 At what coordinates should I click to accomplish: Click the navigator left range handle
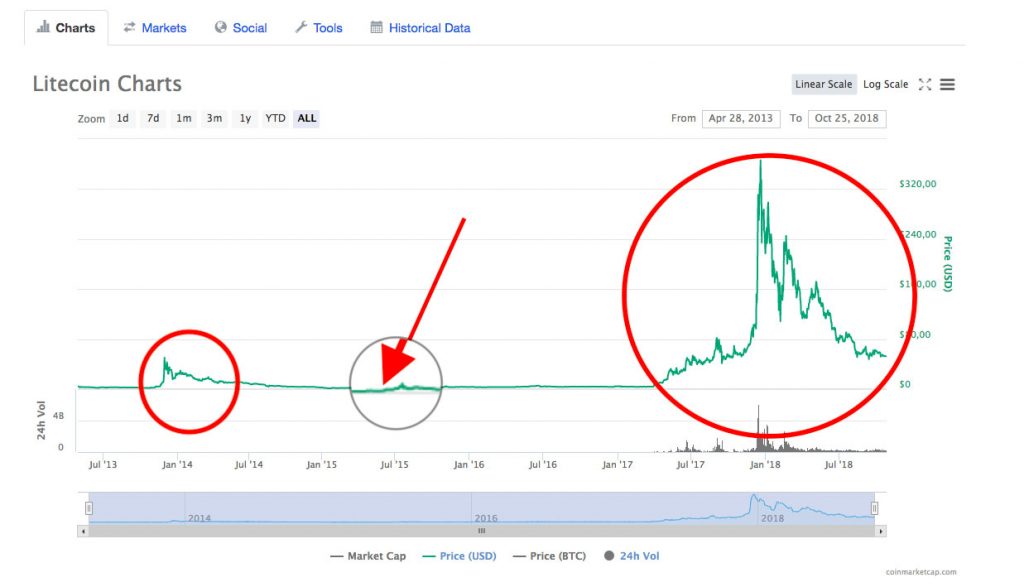click(89, 508)
